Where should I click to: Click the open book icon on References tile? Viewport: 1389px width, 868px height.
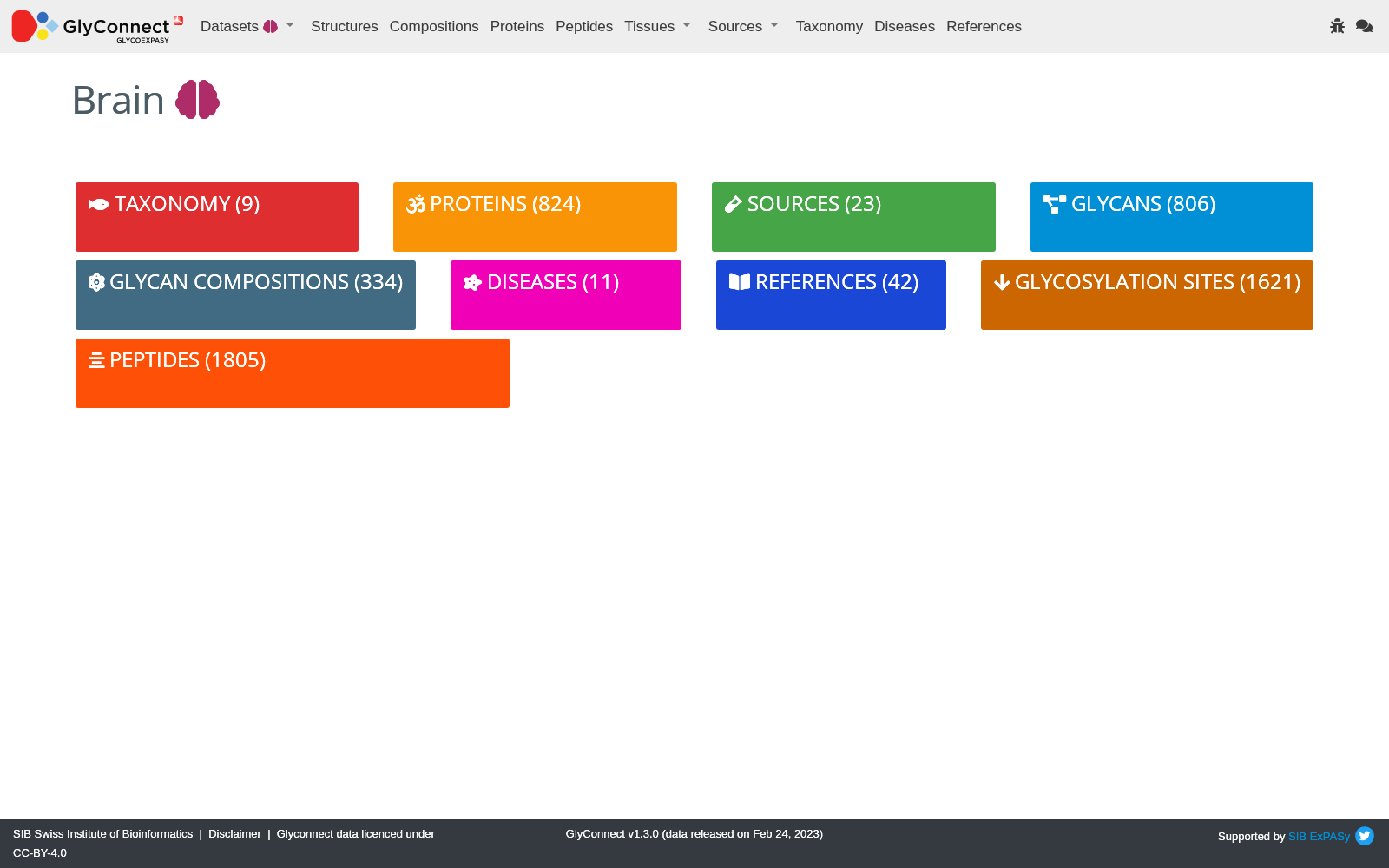[740, 282]
